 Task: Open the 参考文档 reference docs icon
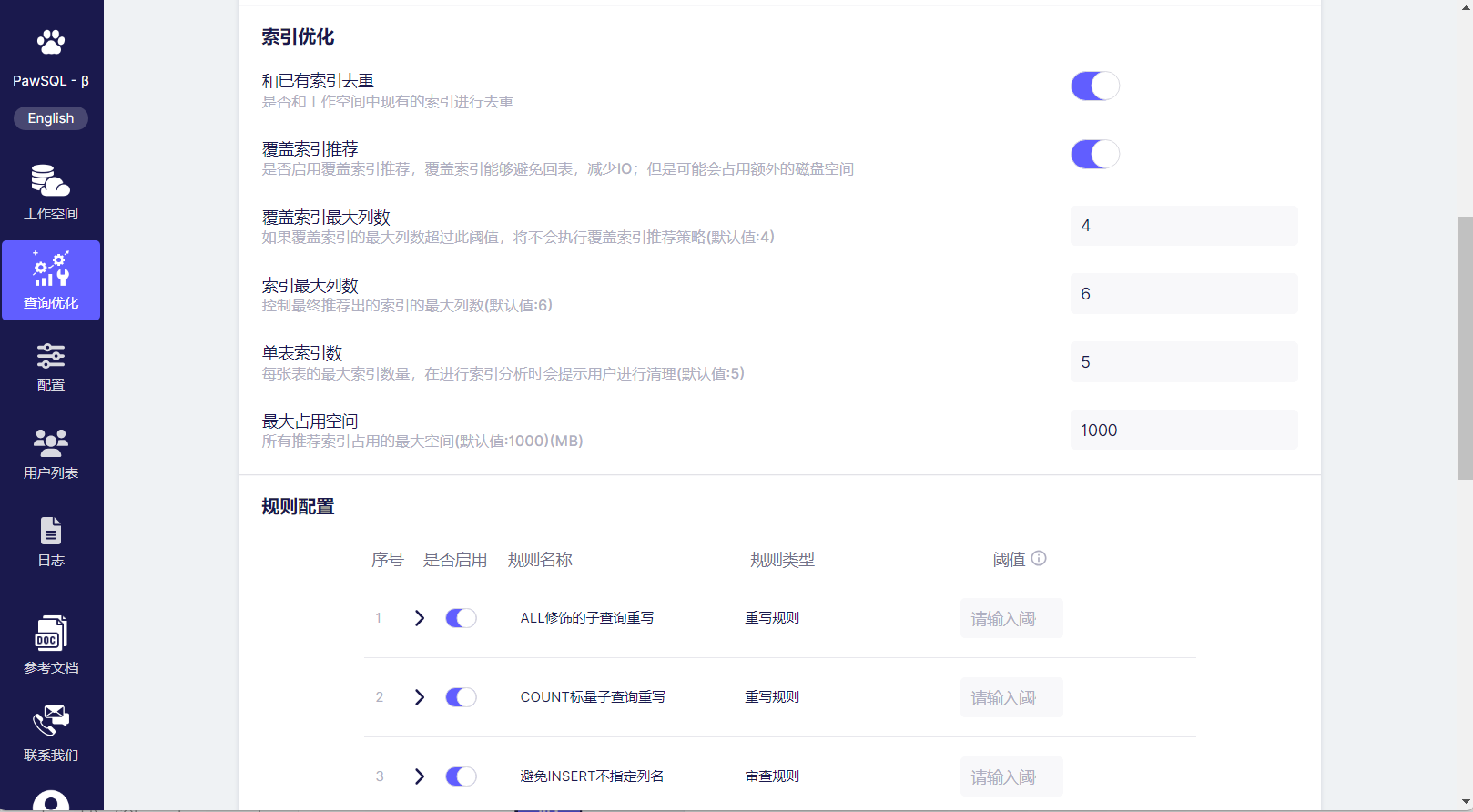(51, 634)
